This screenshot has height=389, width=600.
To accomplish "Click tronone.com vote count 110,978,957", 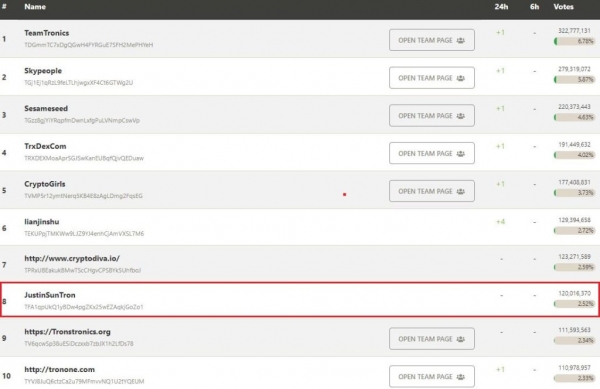I will click(574, 368).
